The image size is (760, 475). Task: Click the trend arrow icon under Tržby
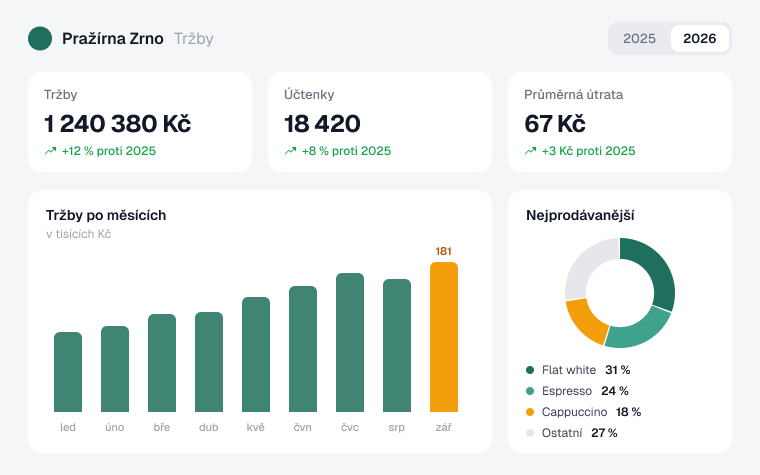point(50,151)
